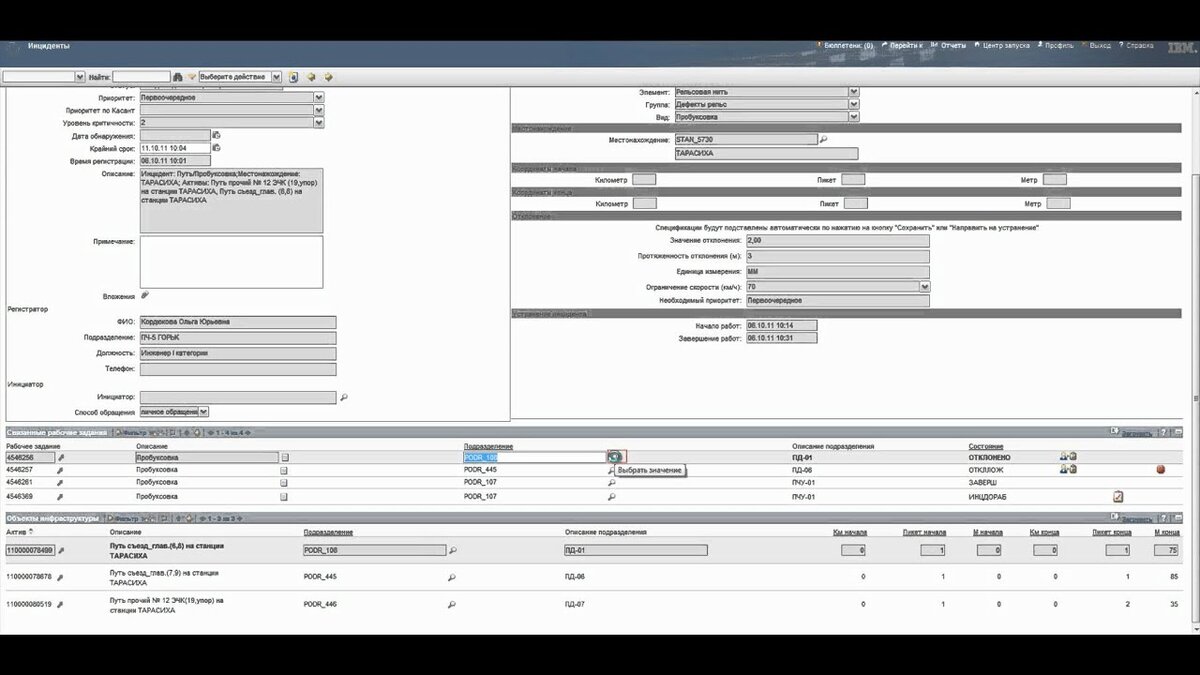Click the binoculars find icon in toolbar

tap(178, 76)
